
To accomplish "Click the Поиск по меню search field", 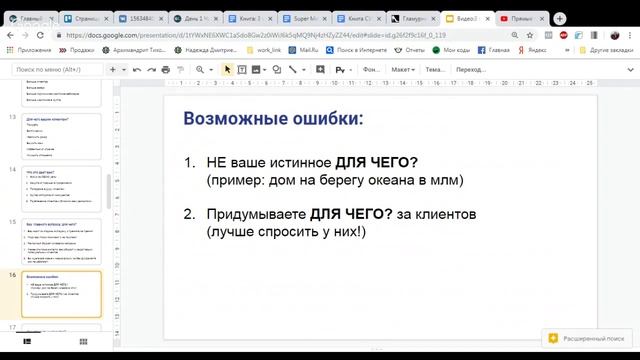I will tap(57, 70).
